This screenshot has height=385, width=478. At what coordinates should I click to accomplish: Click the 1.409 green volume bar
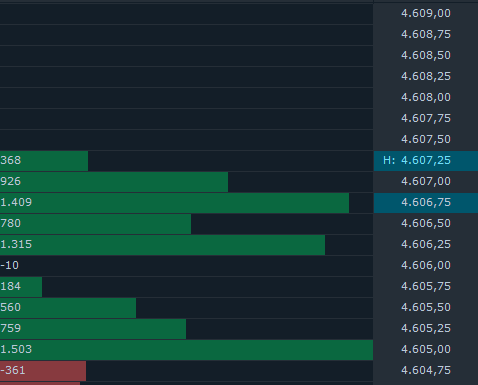[174, 203]
